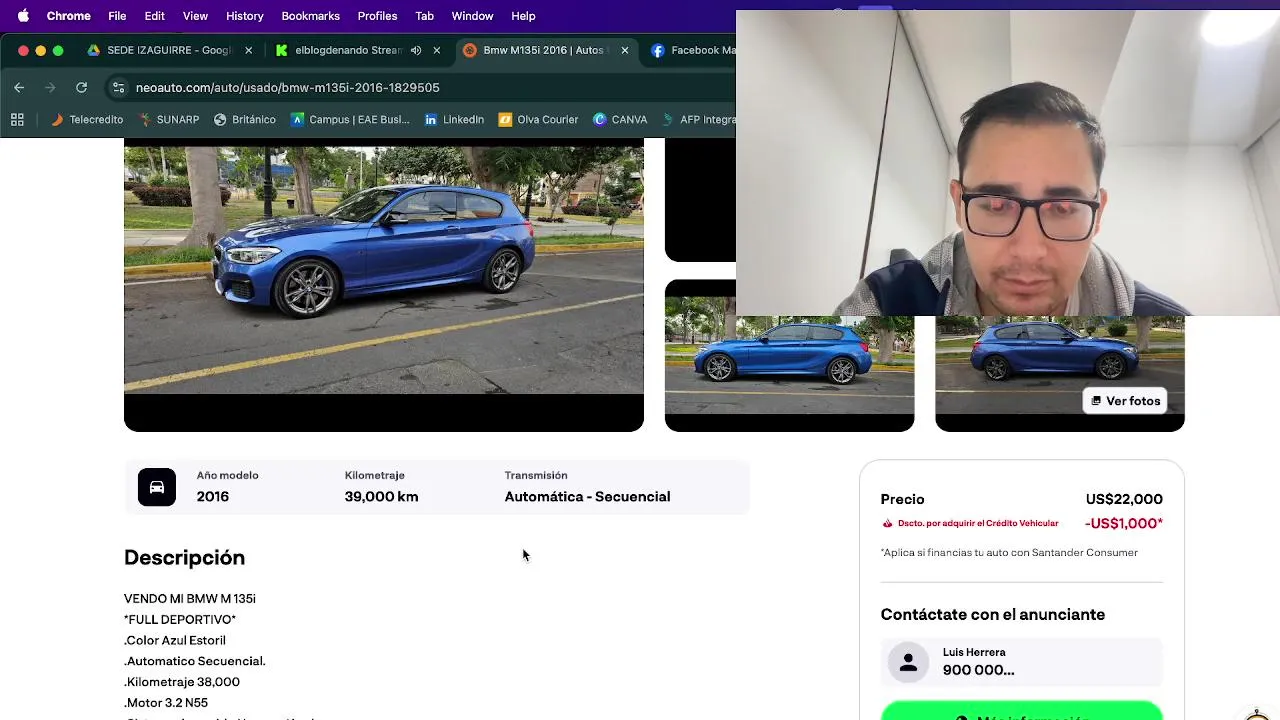Open the Window menu
Viewport: 1280px width, 720px height.
[x=472, y=16]
